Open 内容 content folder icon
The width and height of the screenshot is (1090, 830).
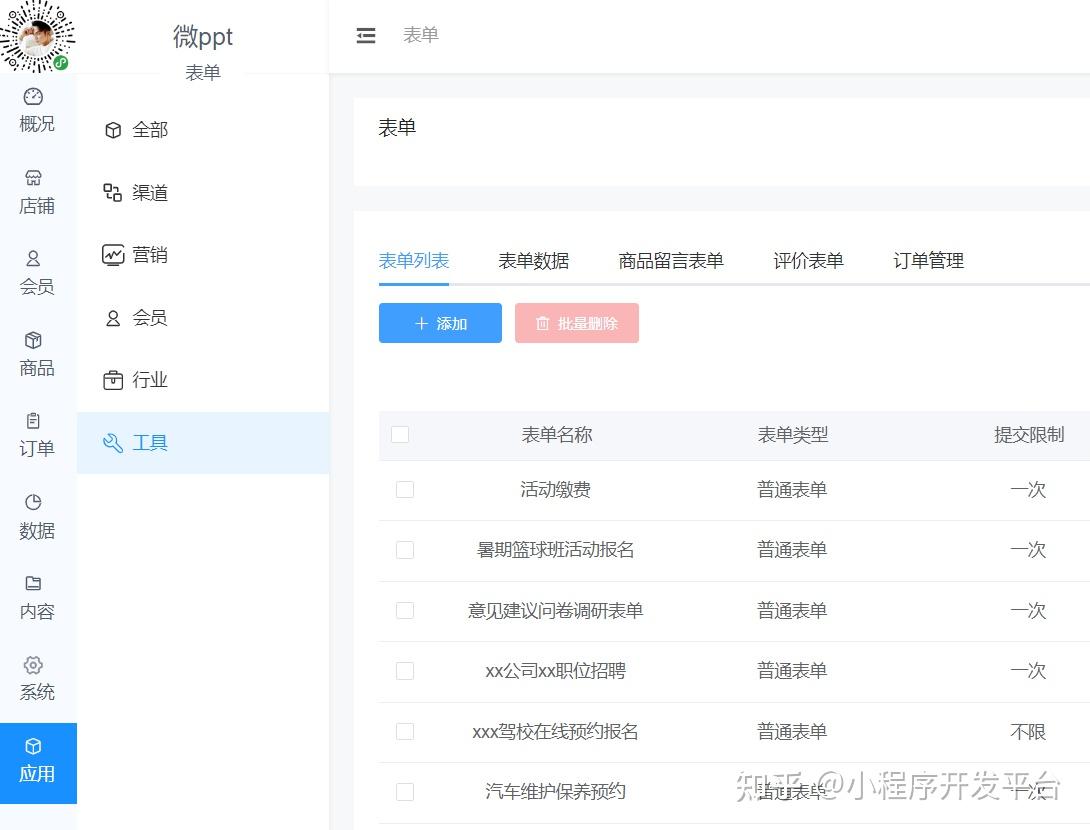click(x=33, y=583)
